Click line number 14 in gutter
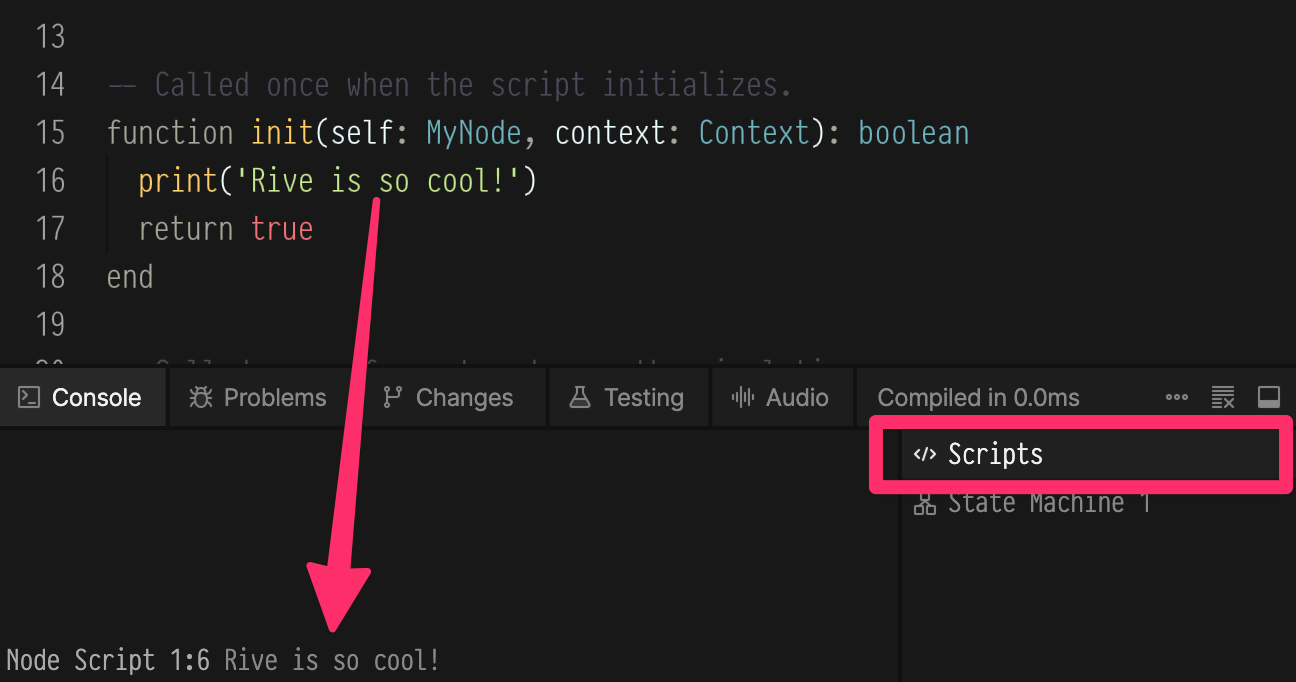1296x682 pixels. pos(50,85)
